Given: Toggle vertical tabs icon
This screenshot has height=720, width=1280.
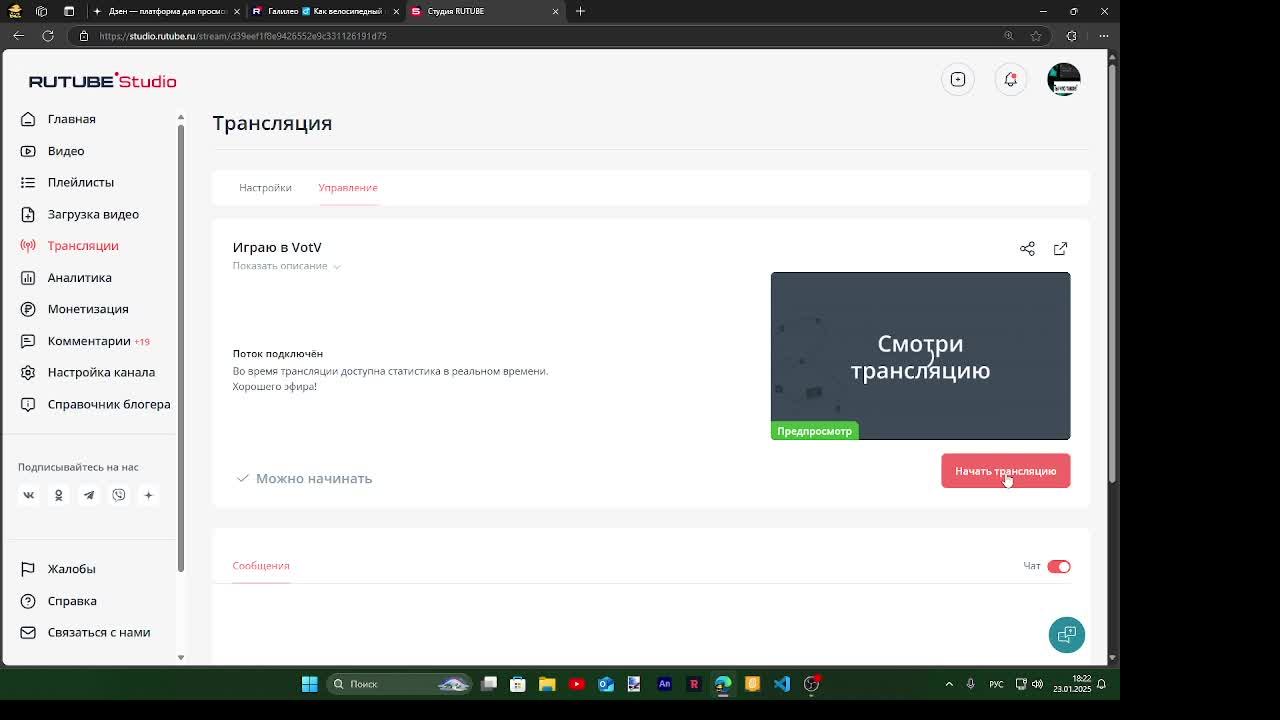Looking at the screenshot, I should tap(69, 11).
